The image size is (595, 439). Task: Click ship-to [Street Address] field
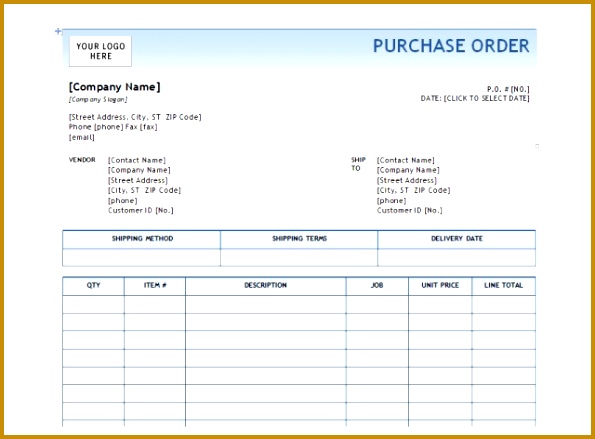tap(406, 181)
